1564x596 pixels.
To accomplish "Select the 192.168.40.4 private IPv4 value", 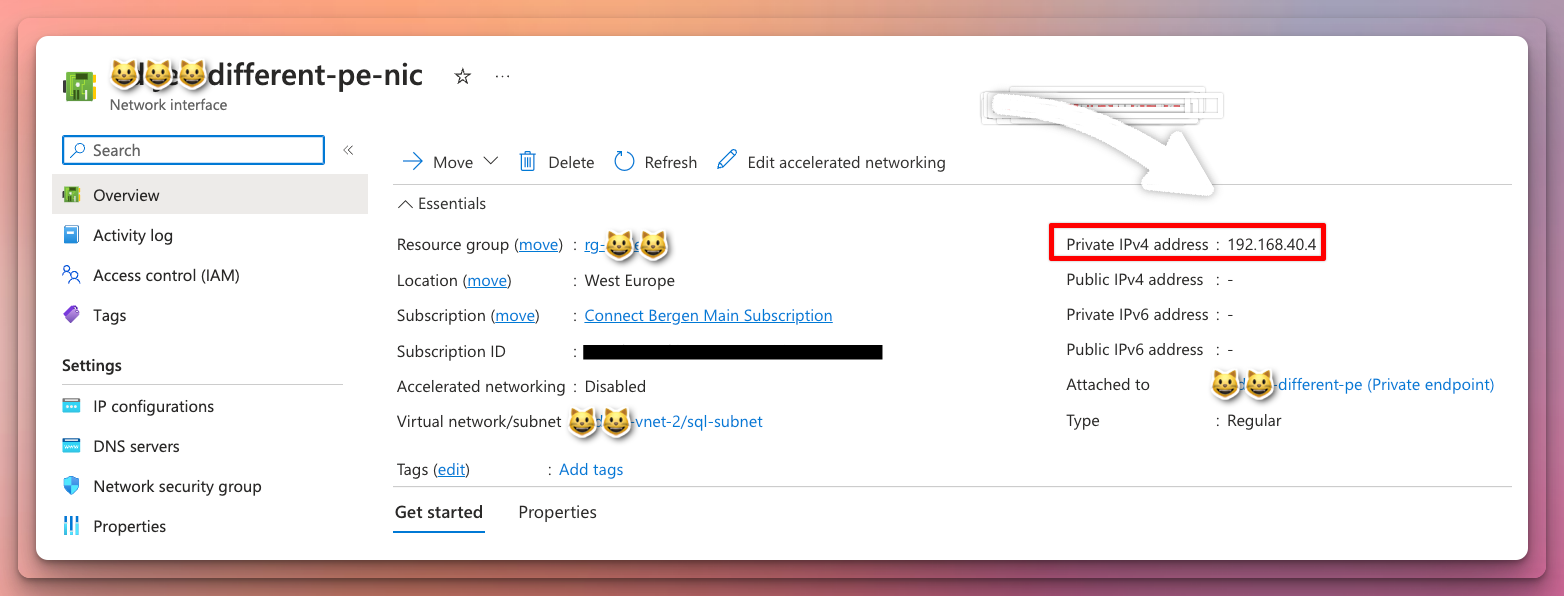I will pos(1272,244).
